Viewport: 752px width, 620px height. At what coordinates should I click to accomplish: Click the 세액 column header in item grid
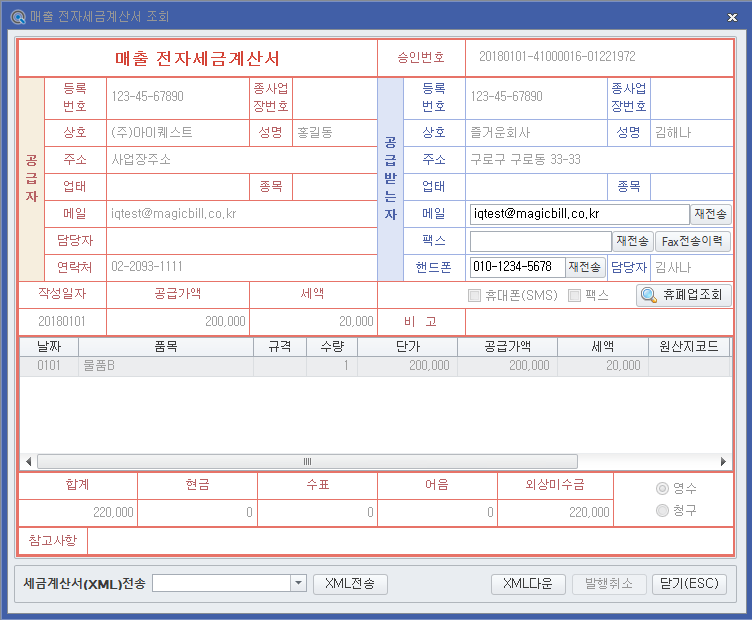[602, 347]
